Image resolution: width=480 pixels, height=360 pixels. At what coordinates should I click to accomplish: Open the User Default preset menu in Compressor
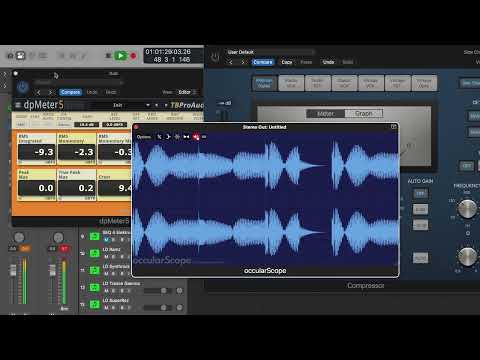coord(270,52)
